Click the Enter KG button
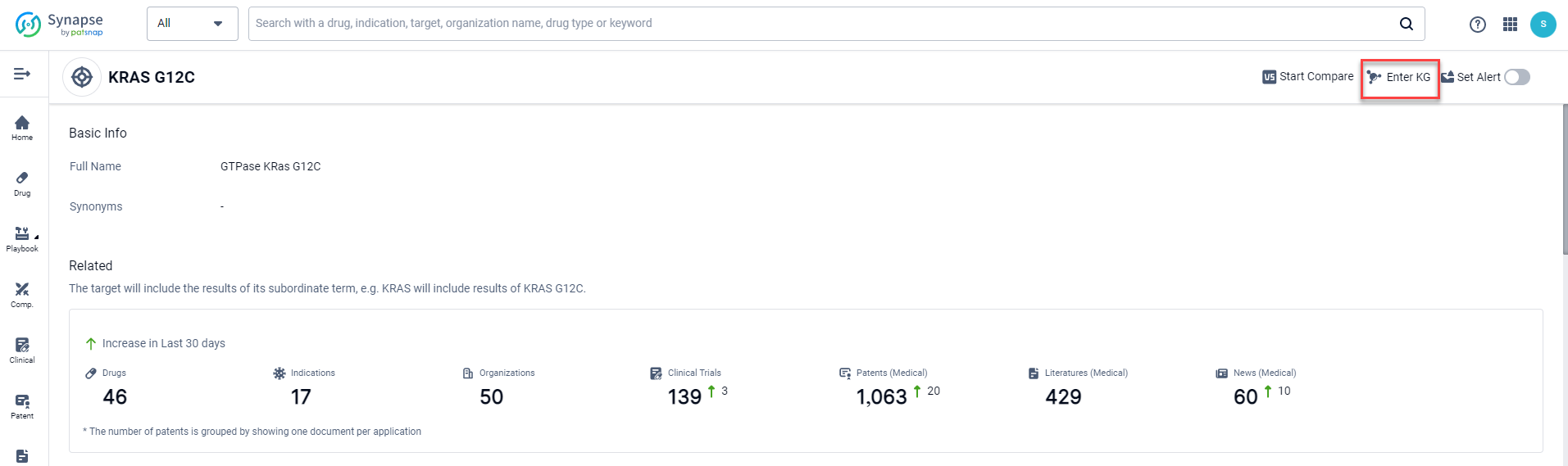This screenshot has height=466, width=1568. click(1399, 77)
